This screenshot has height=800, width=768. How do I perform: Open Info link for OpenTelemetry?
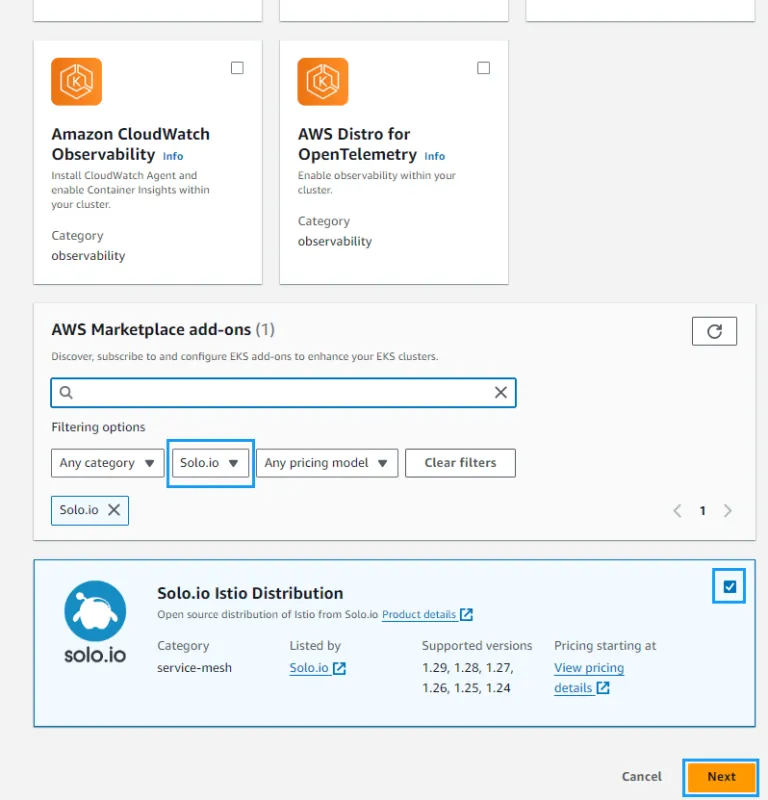(435, 156)
